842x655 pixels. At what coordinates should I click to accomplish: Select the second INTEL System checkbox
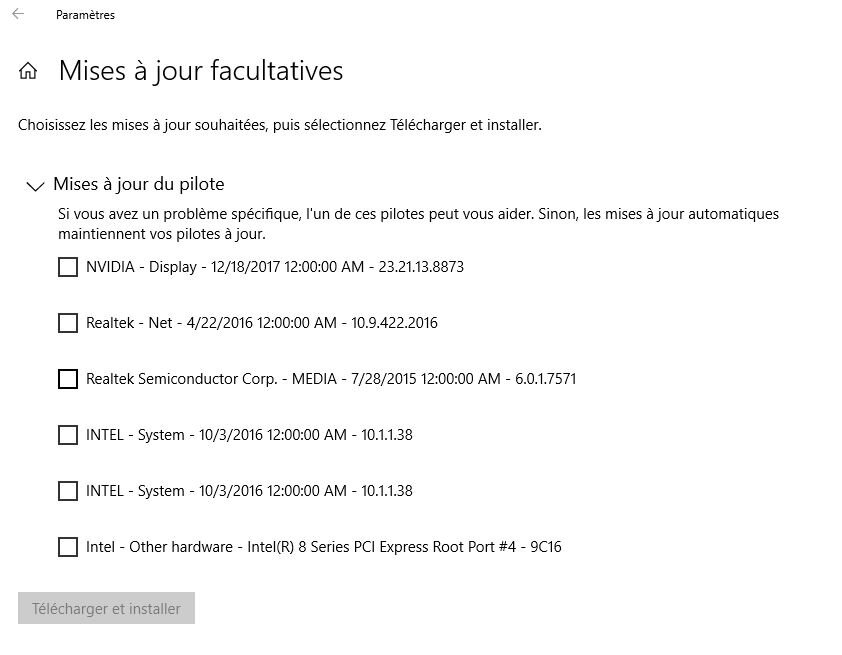(68, 491)
